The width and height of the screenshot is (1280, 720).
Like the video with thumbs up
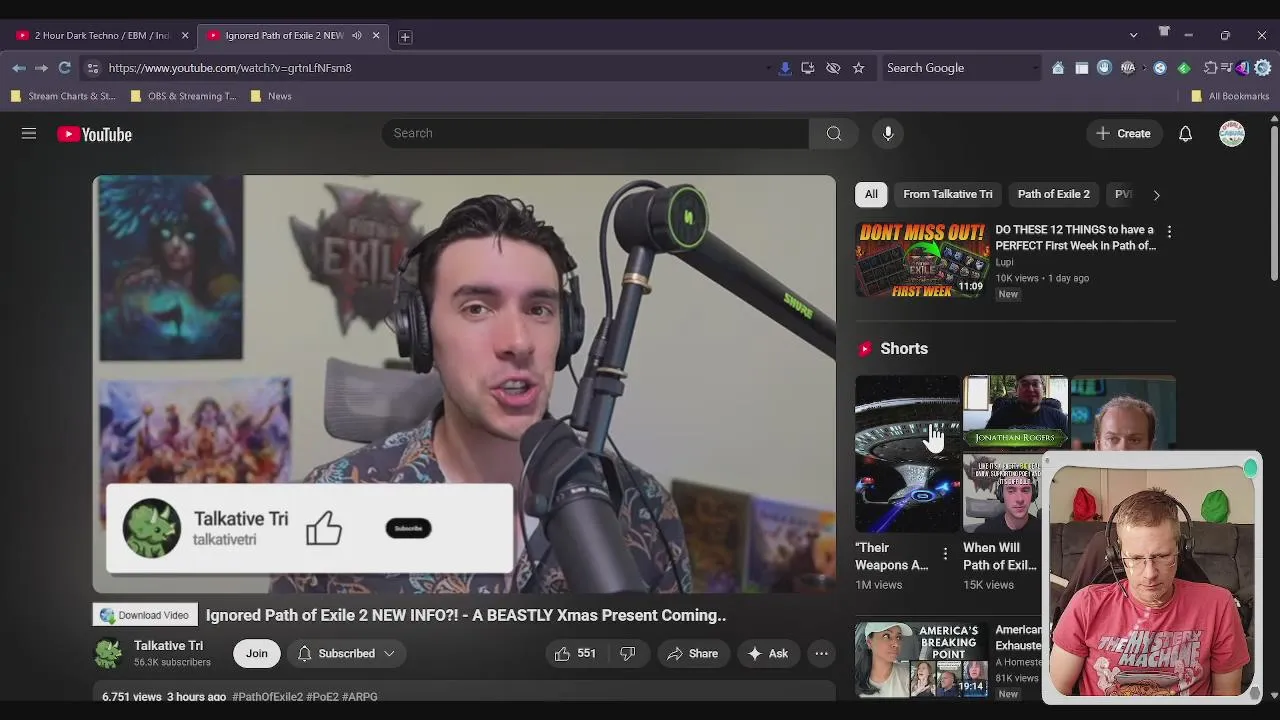(575, 653)
